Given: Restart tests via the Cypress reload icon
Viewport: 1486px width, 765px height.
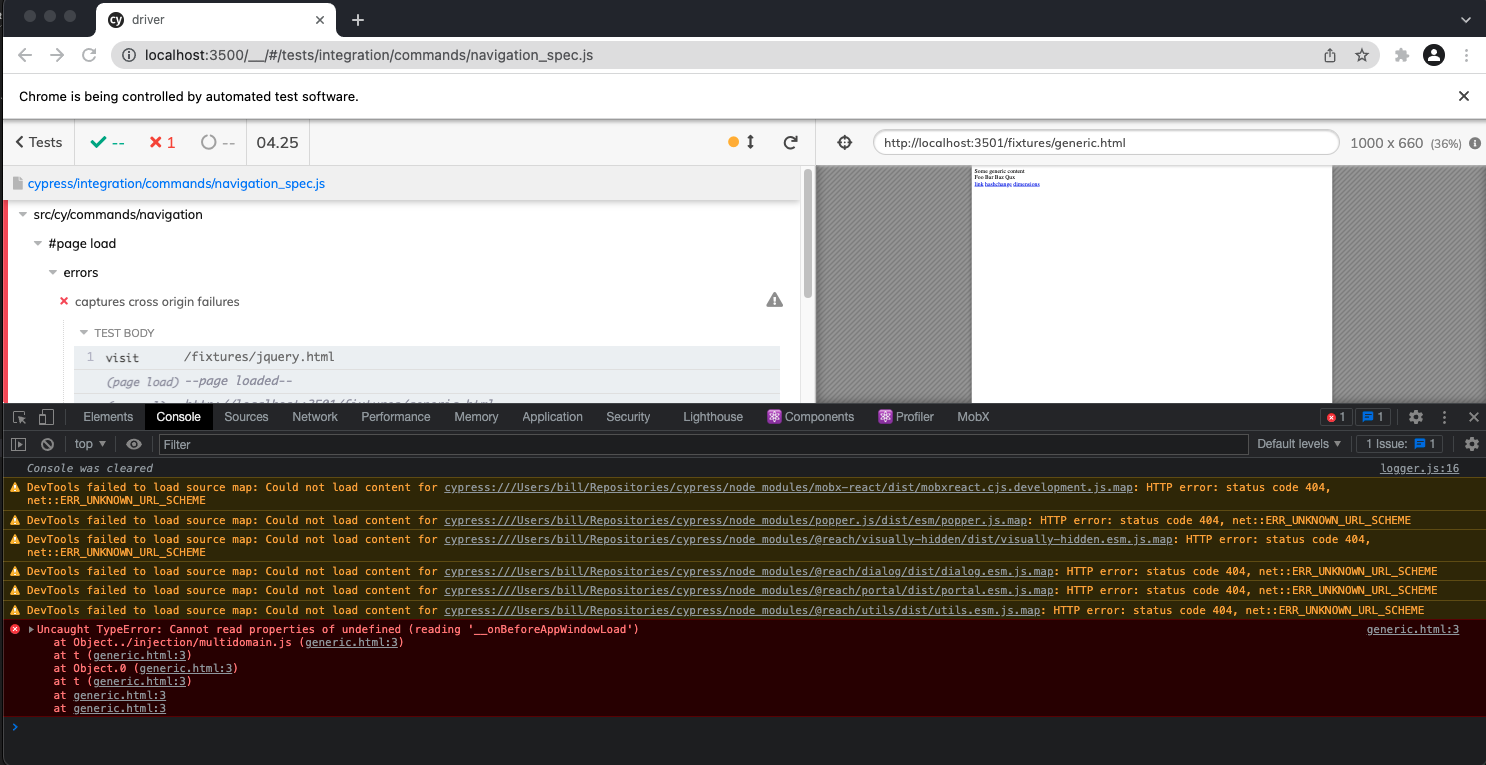Looking at the screenshot, I should tap(791, 142).
